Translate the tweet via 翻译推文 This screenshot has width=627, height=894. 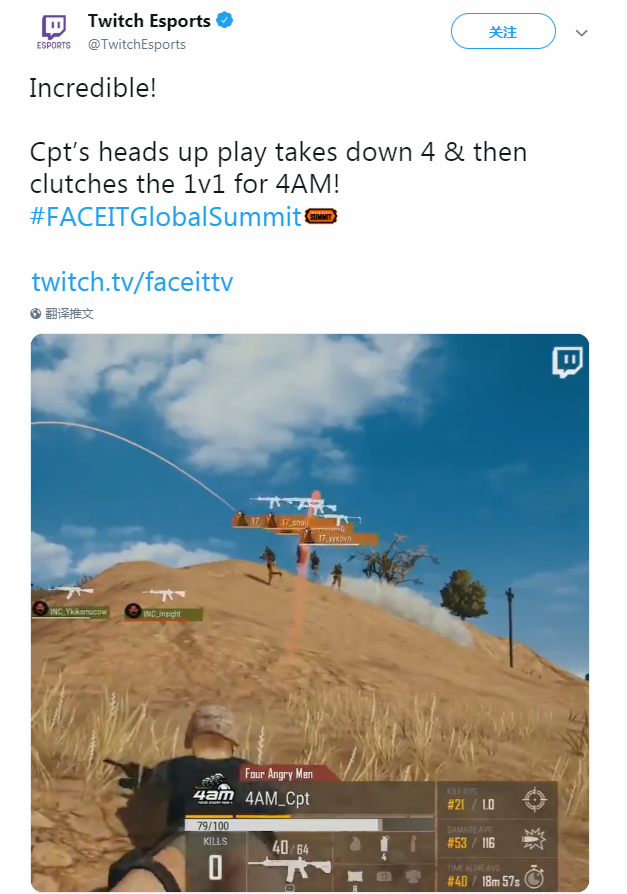pos(70,314)
